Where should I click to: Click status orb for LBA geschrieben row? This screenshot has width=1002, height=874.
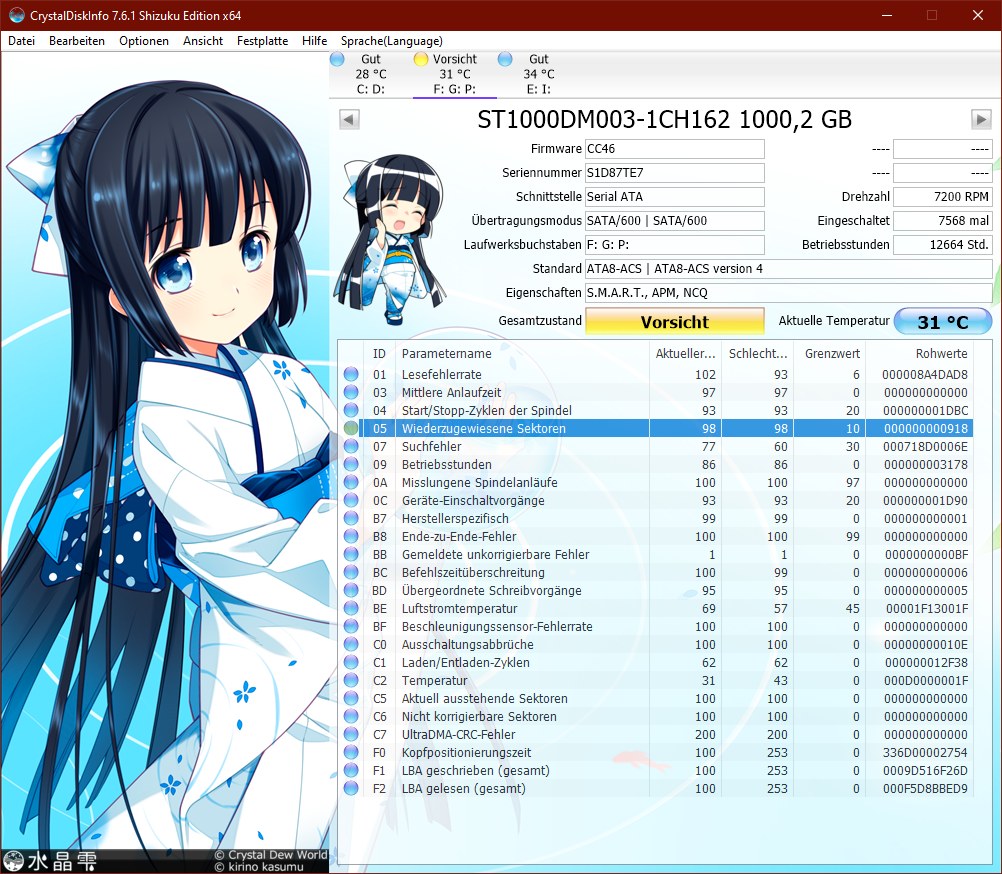[x=351, y=770]
